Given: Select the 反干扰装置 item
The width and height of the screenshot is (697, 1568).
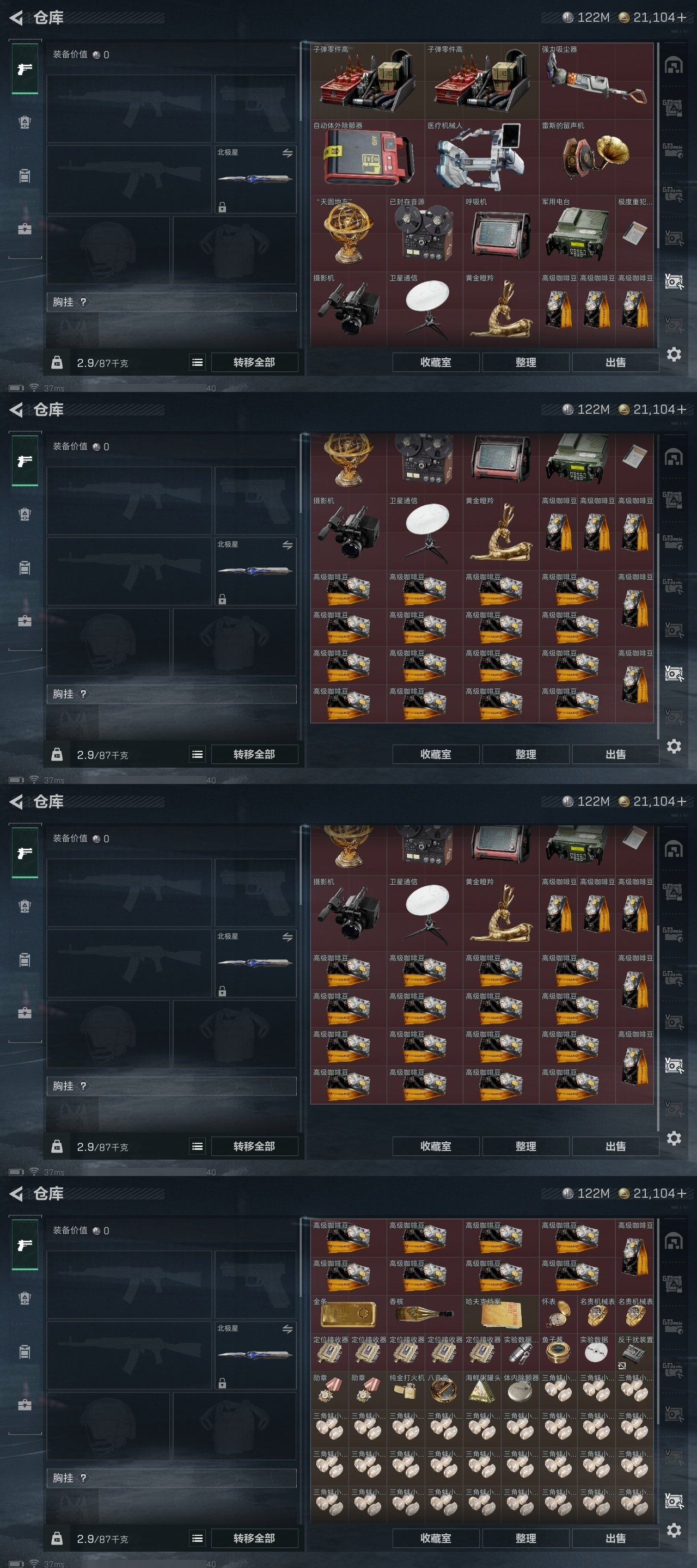Looking at the screenshot, I should click(634, 1352).
